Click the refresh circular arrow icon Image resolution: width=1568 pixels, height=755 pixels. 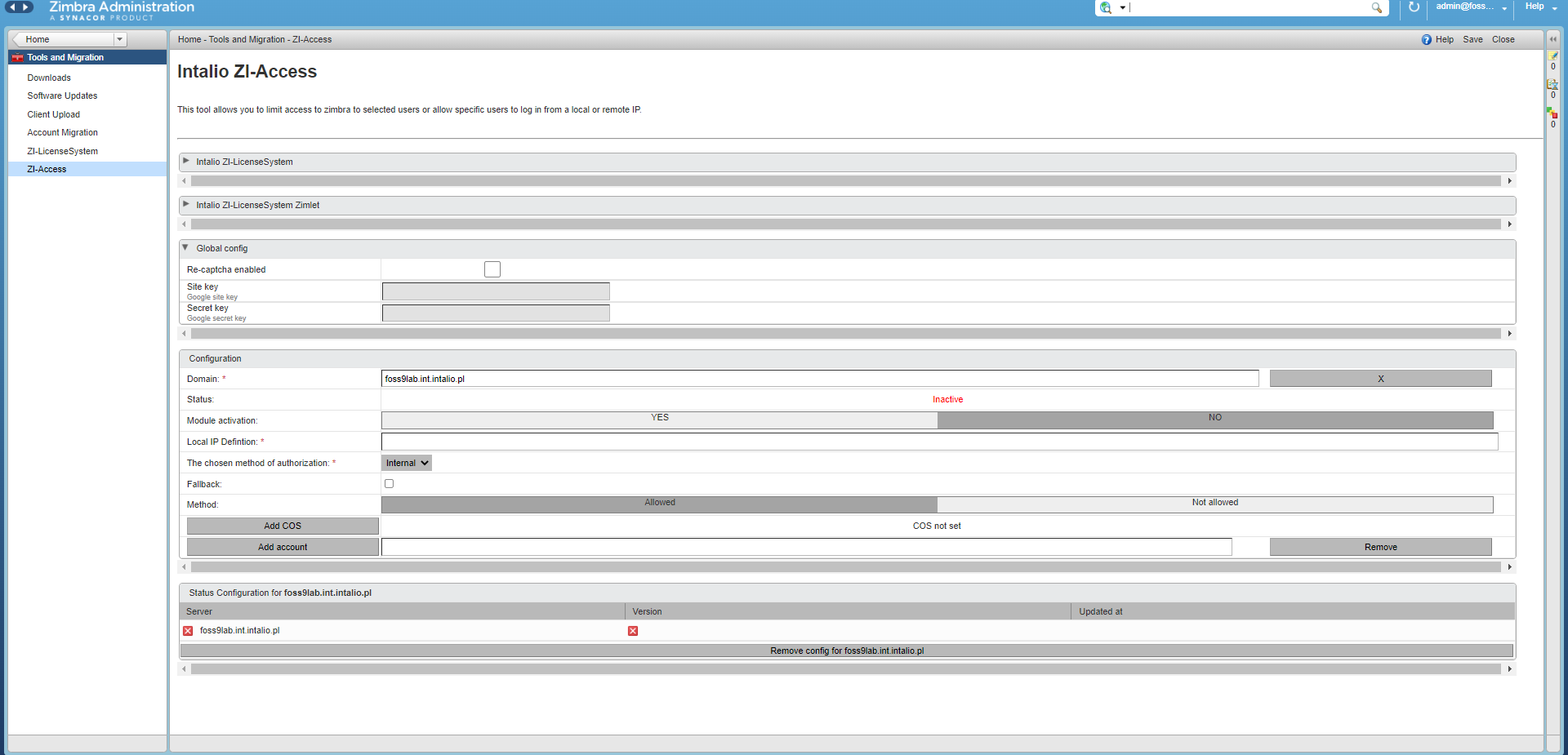click(1414, 7)
